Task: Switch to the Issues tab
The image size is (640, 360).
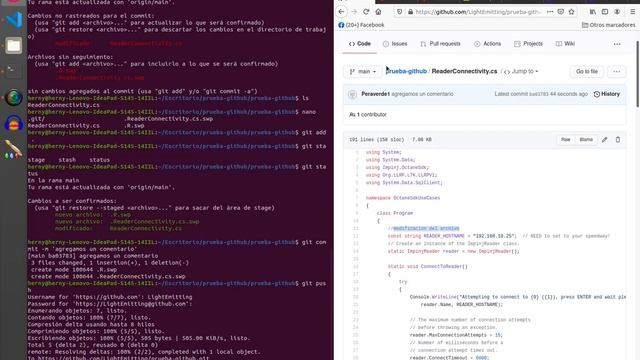Action: pyautogui.click(x=395, y=44)
